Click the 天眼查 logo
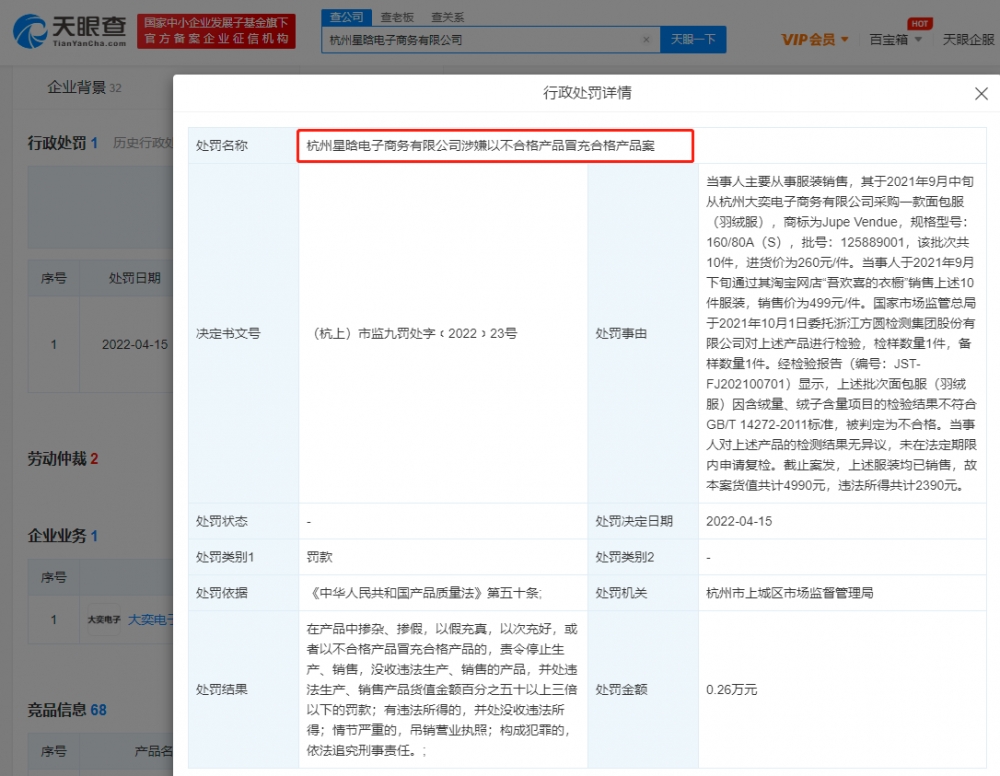 pyautogui.click(x=70, y=32)
